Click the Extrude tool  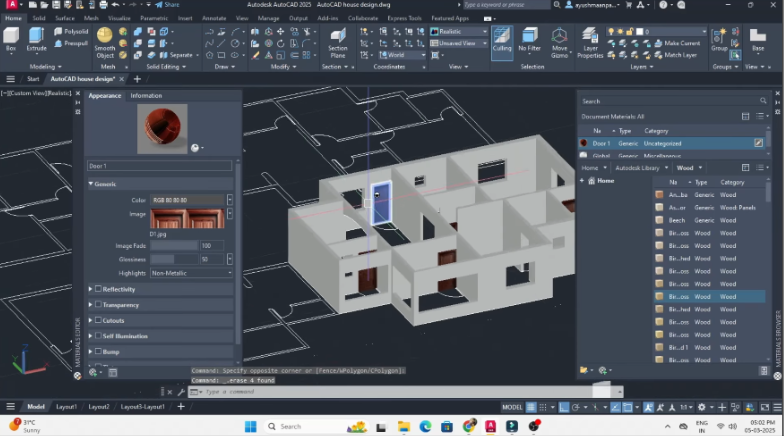point(36,40)
